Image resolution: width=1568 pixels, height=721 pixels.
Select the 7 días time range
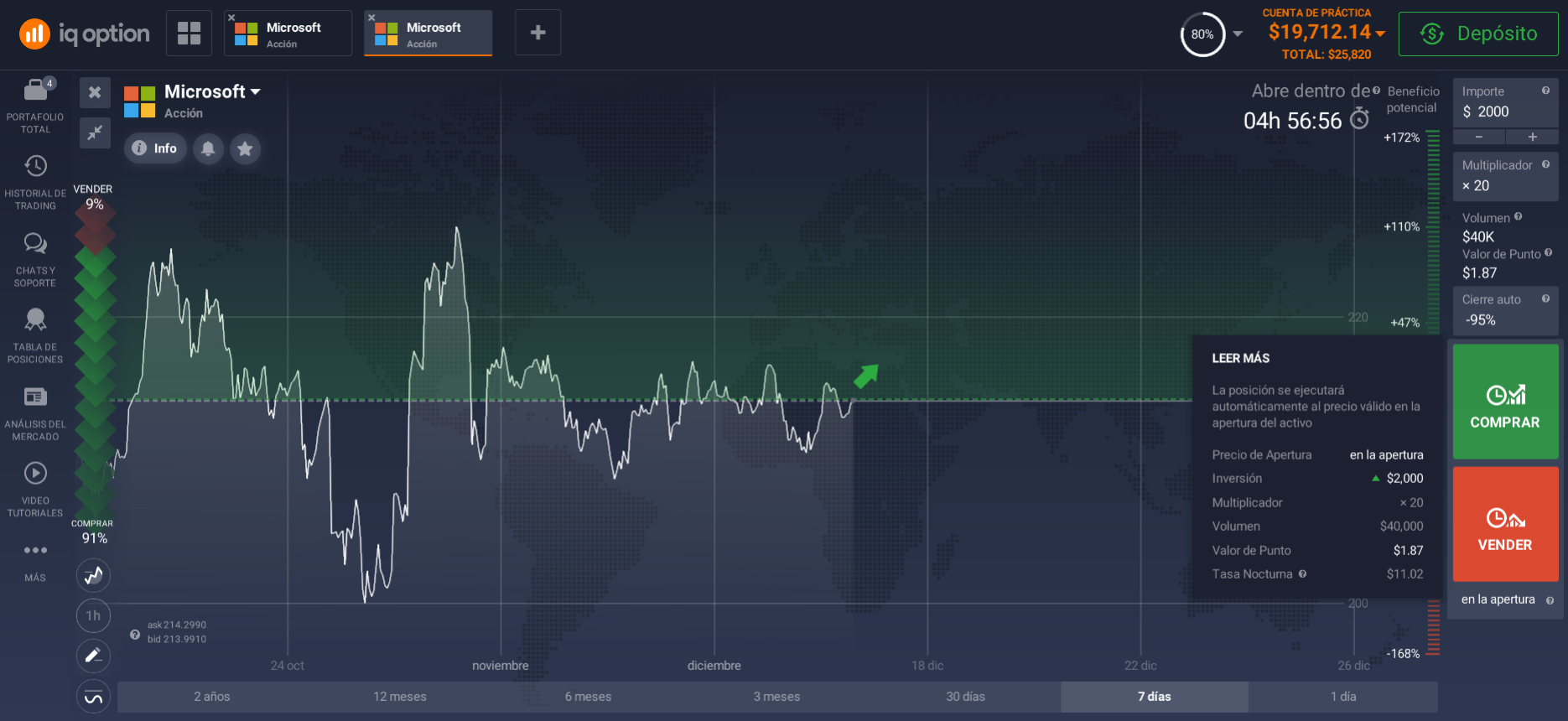point(1155,697)
